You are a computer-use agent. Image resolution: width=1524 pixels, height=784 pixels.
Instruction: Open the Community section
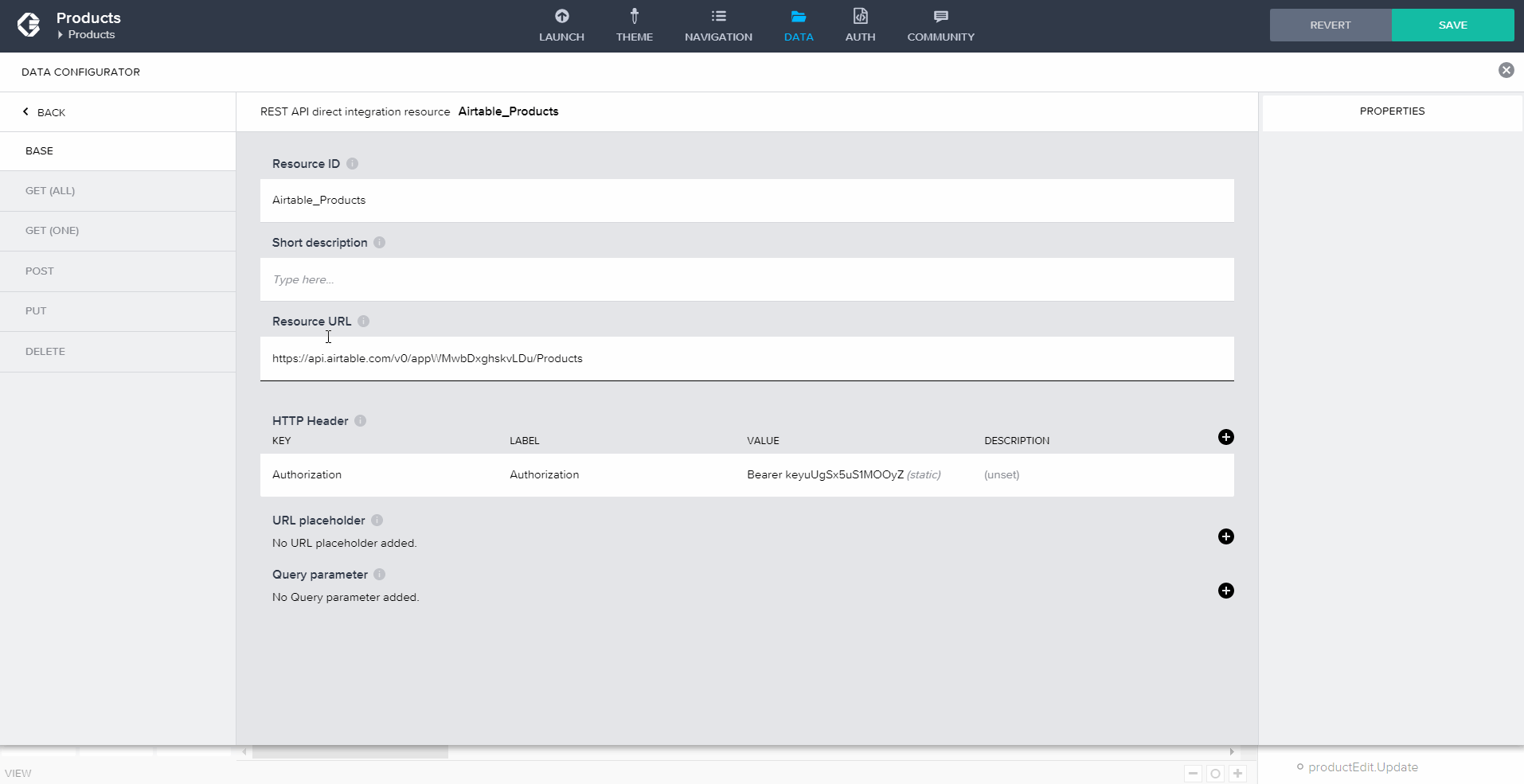[x=940, y=25]
